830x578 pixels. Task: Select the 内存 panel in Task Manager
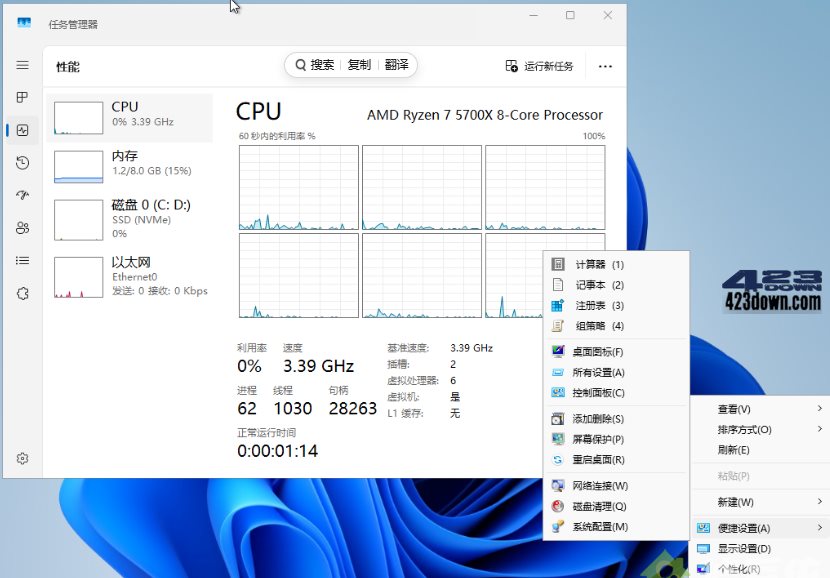[x=130, y=164]
